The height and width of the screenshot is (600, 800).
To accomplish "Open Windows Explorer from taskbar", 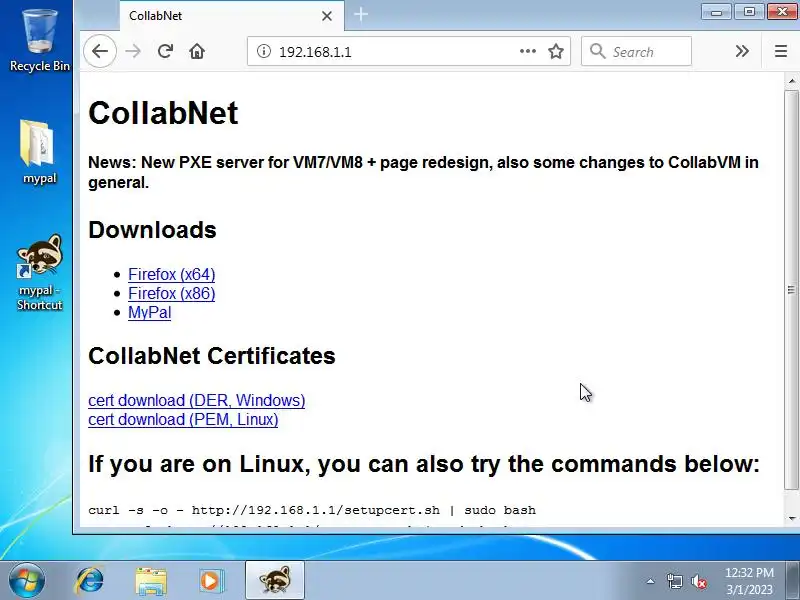I will (x=151, y=581).
